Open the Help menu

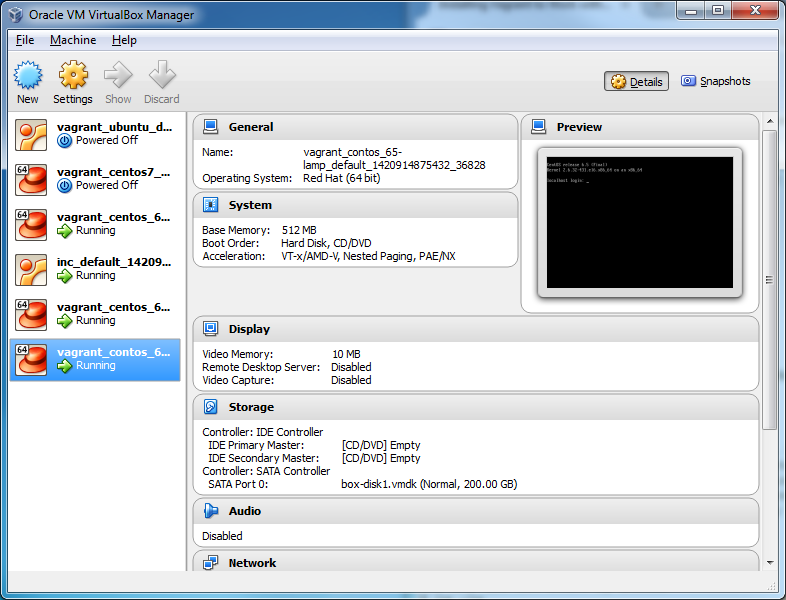(x=124, y=40)
